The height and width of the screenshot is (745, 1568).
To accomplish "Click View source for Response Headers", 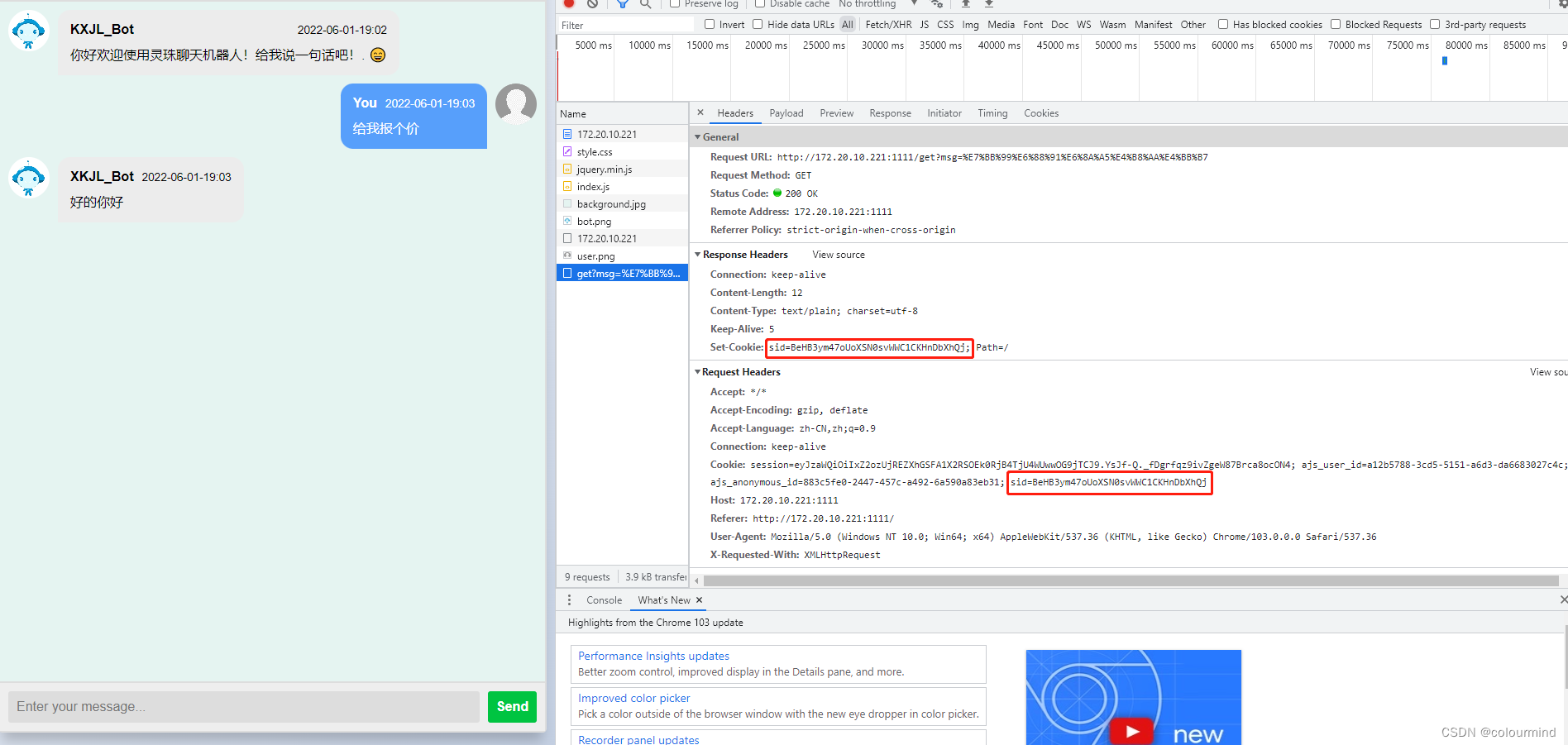I will tap(839, 255).
